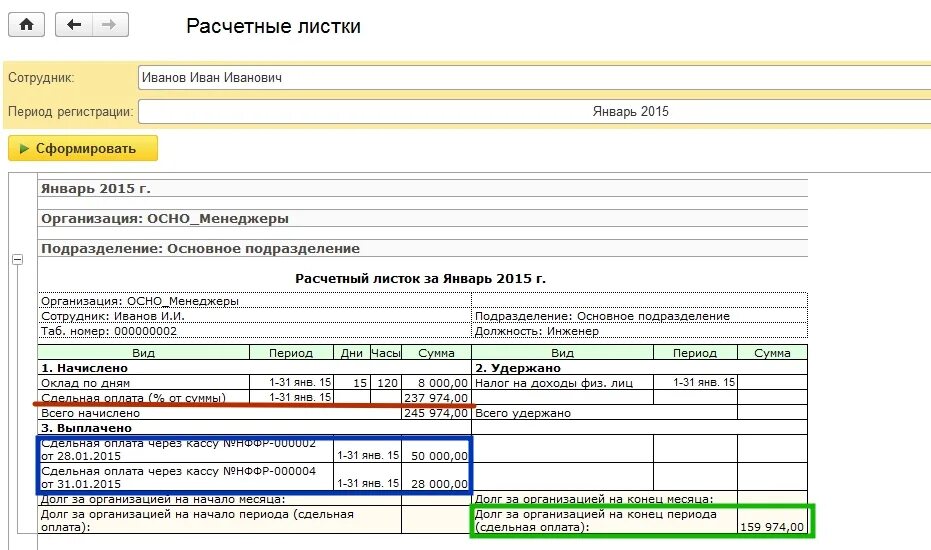The height and width of the screenshot is (550, 931).
Task: Click the Часы column header
Action: 386,353
